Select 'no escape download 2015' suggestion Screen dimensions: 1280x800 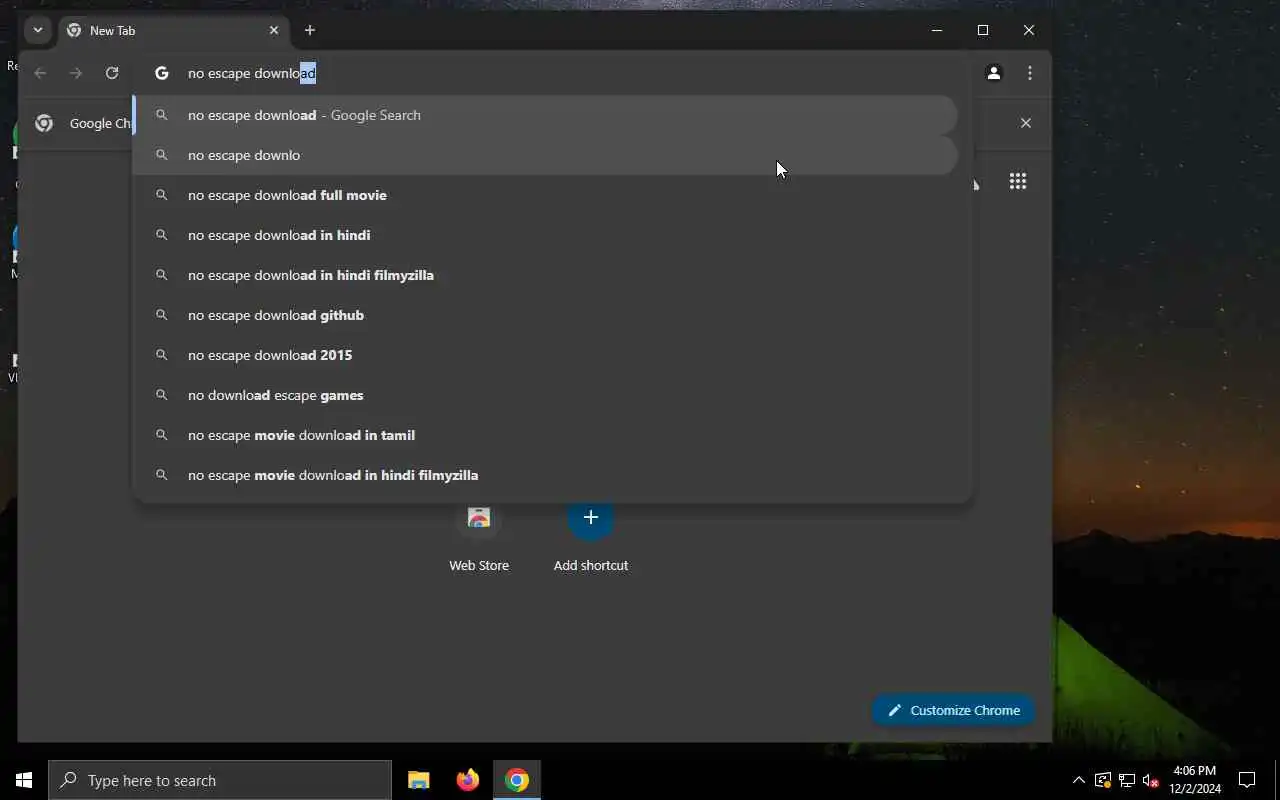[546, 355]
